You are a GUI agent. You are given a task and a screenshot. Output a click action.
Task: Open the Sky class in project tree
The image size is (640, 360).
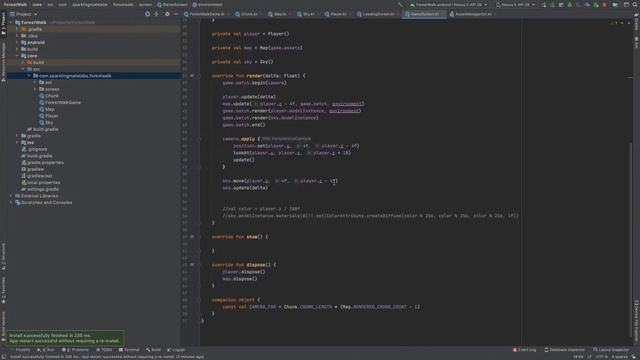click(46, 122)
